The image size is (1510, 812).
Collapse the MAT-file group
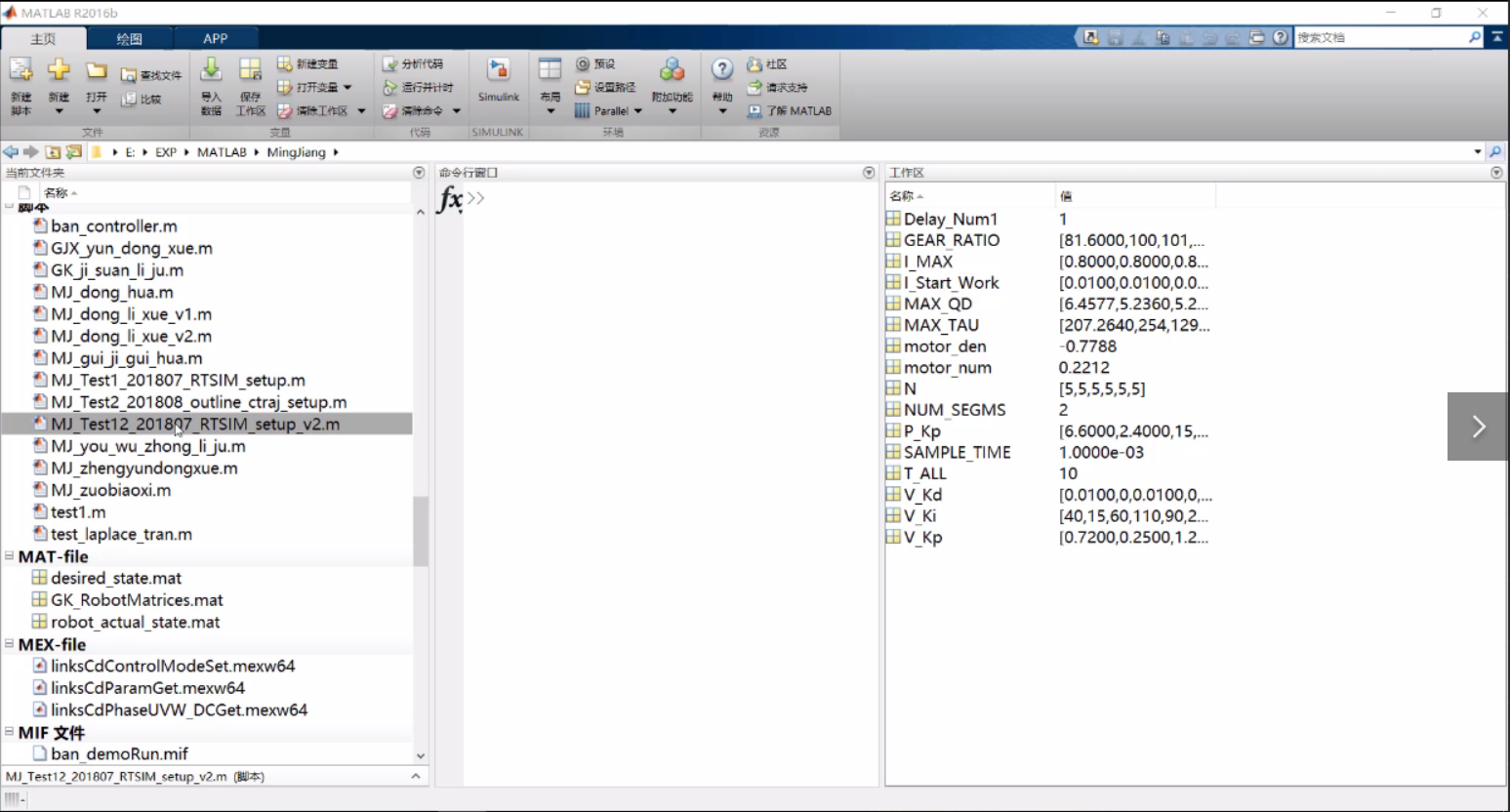[x=10, y=556]
